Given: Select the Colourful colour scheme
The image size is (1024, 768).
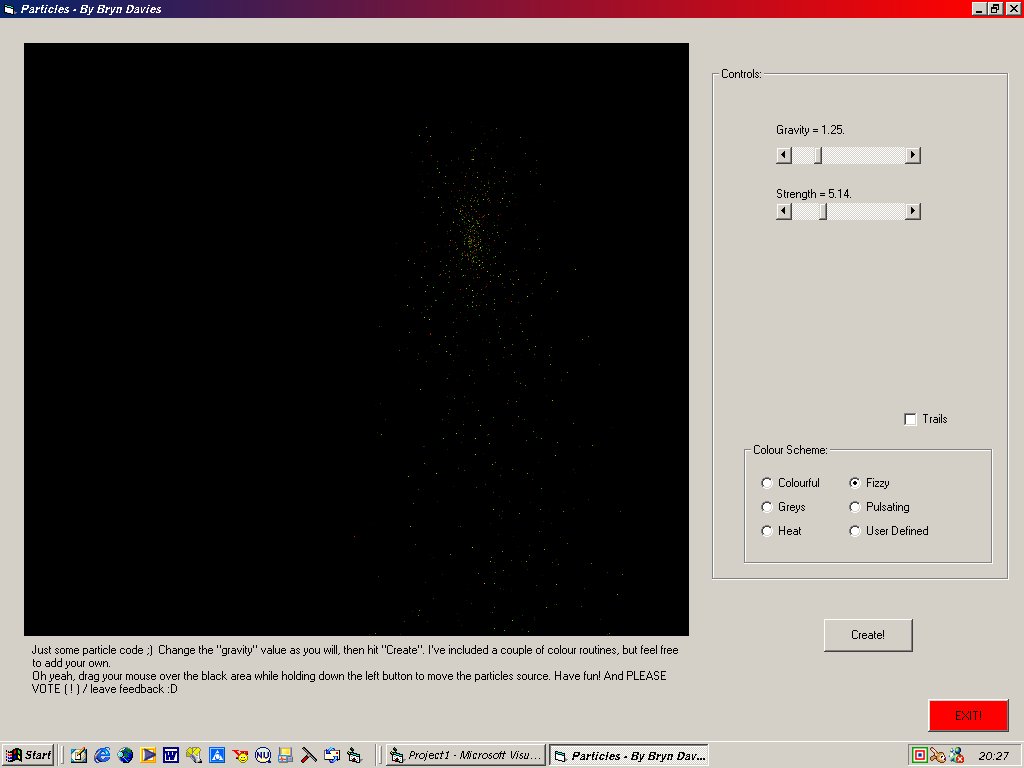Looking at the screenshot, I should point(767,483).
